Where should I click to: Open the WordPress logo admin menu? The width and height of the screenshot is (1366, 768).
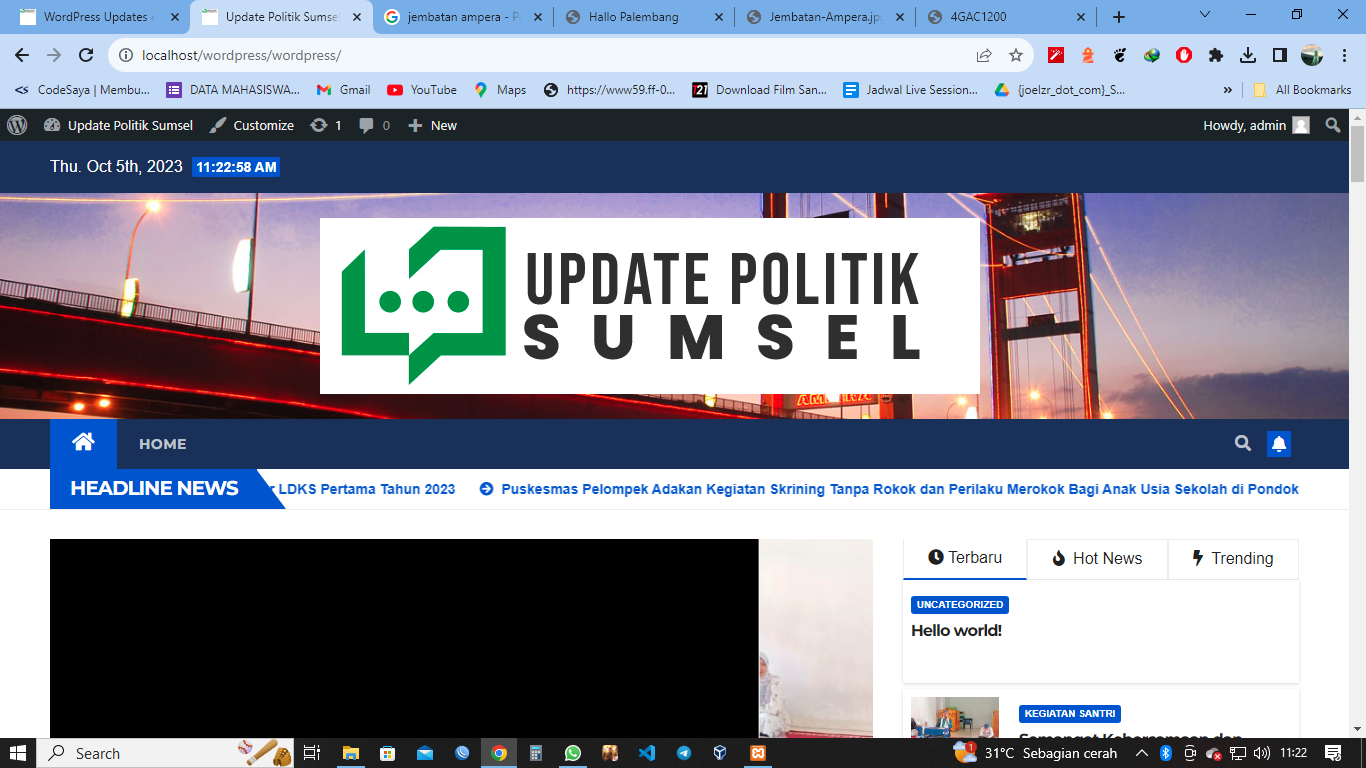[x=17, y=125]
